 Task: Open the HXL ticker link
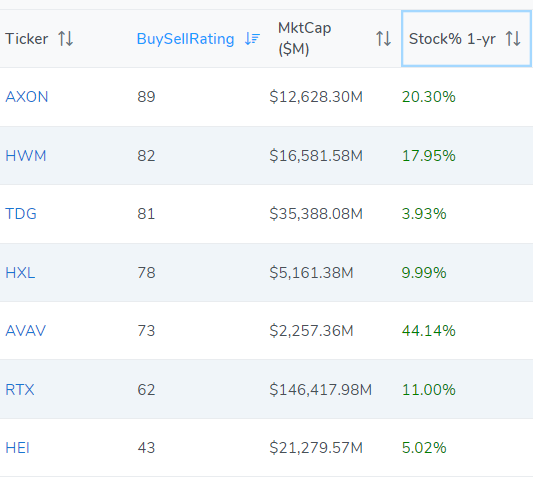[x=20, y=273]
